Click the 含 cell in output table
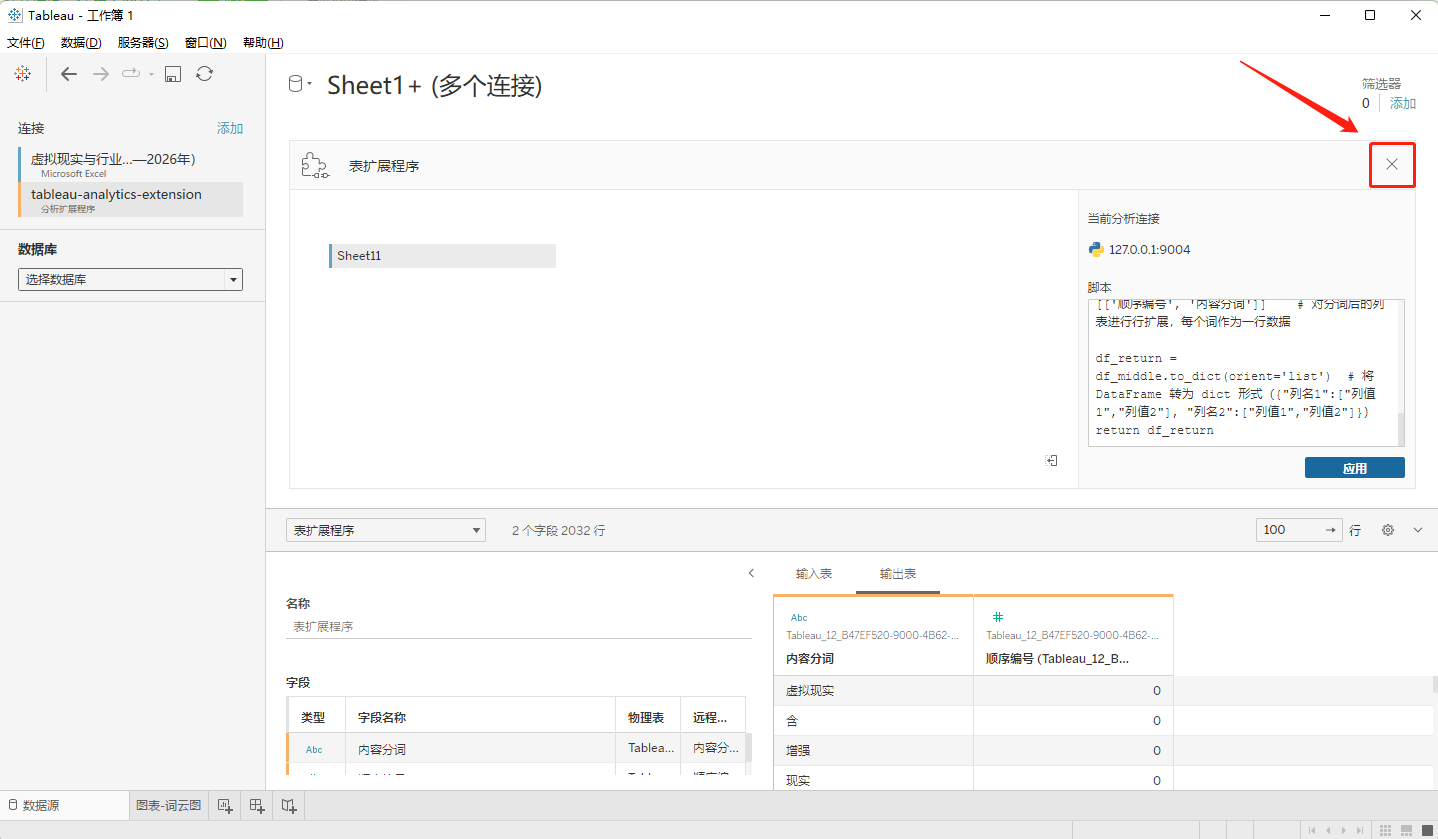Viewport: 1438px width, 839px height. 873,721
